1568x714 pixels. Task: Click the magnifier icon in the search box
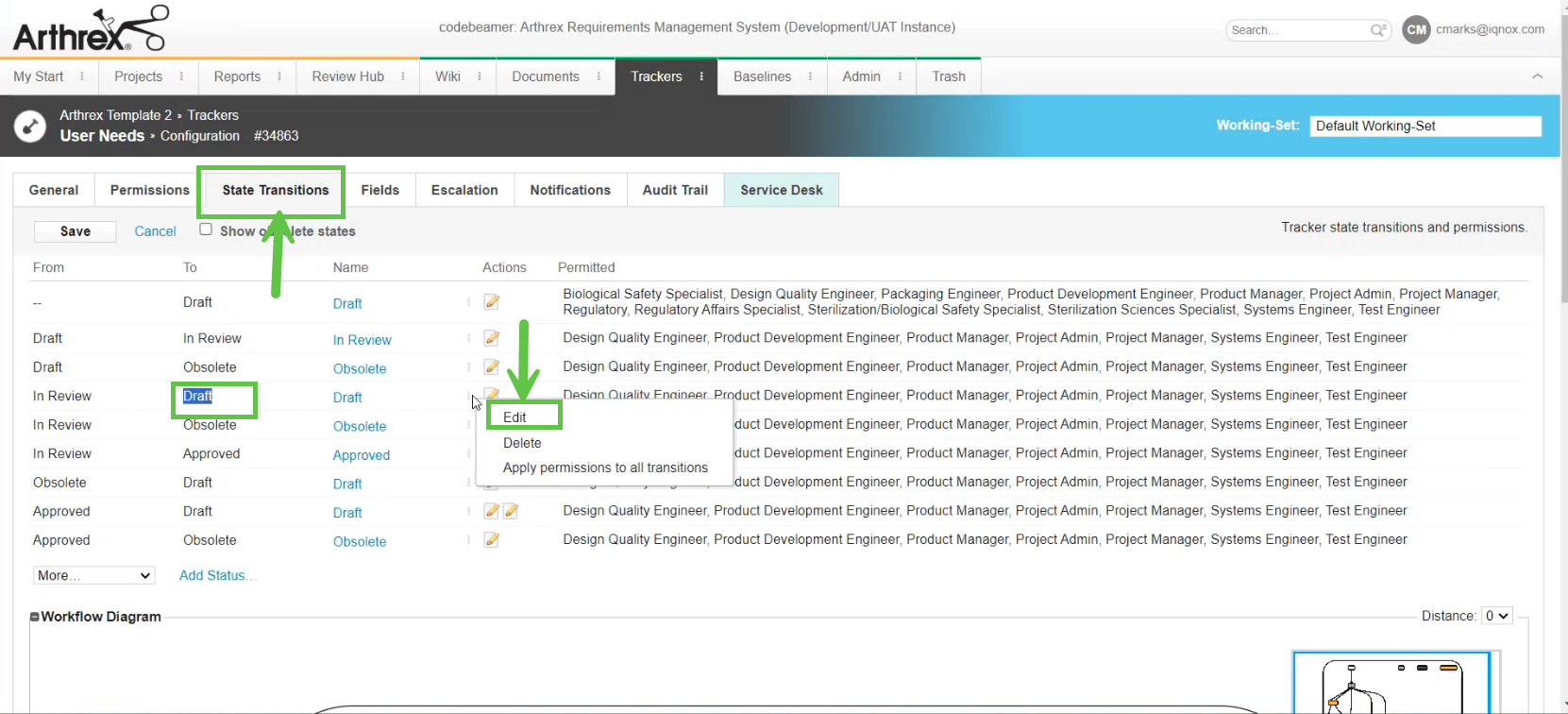point(1378,30)
